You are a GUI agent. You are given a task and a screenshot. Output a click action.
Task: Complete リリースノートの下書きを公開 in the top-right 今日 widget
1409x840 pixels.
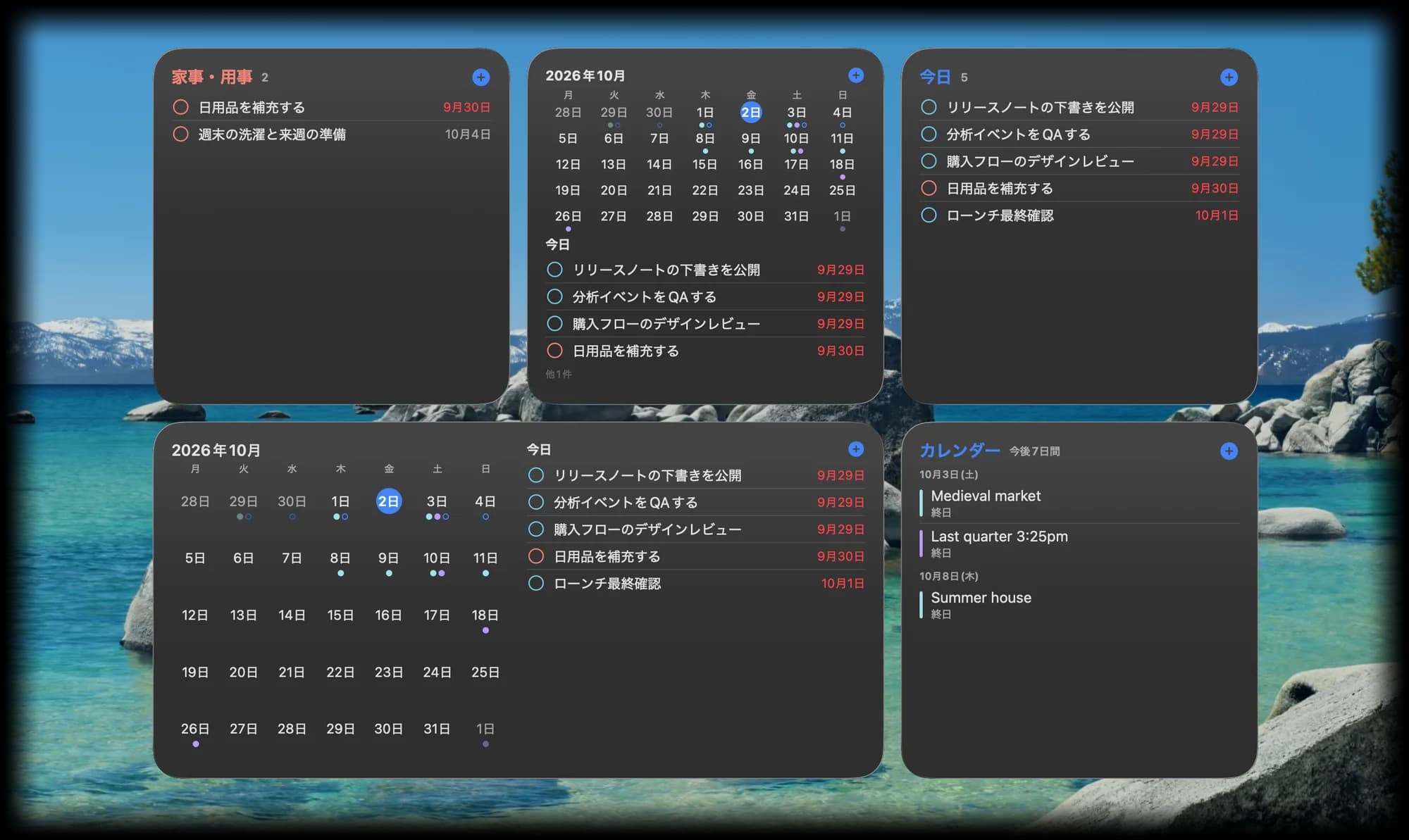[929, 107]
